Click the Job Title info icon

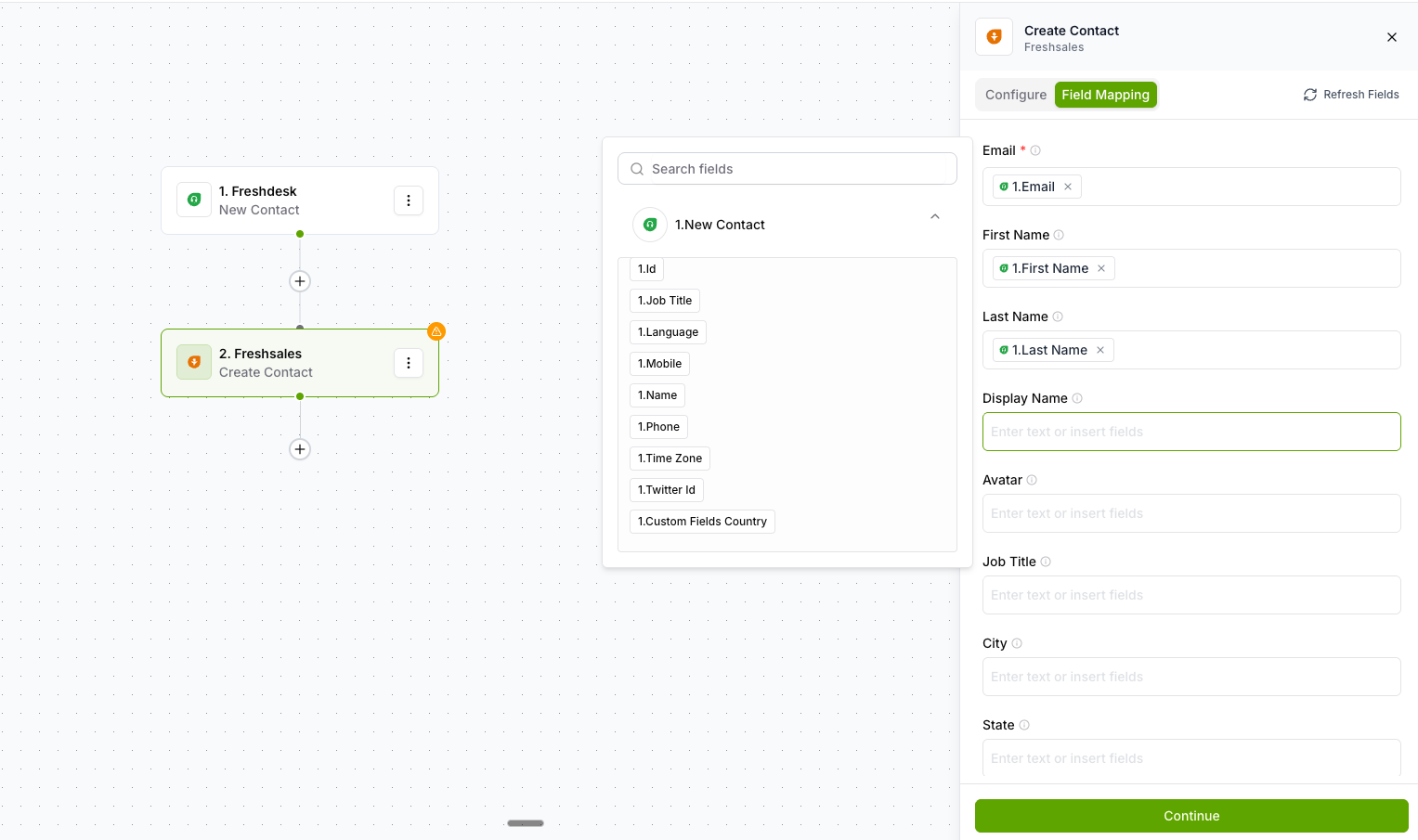point(1046,562)
